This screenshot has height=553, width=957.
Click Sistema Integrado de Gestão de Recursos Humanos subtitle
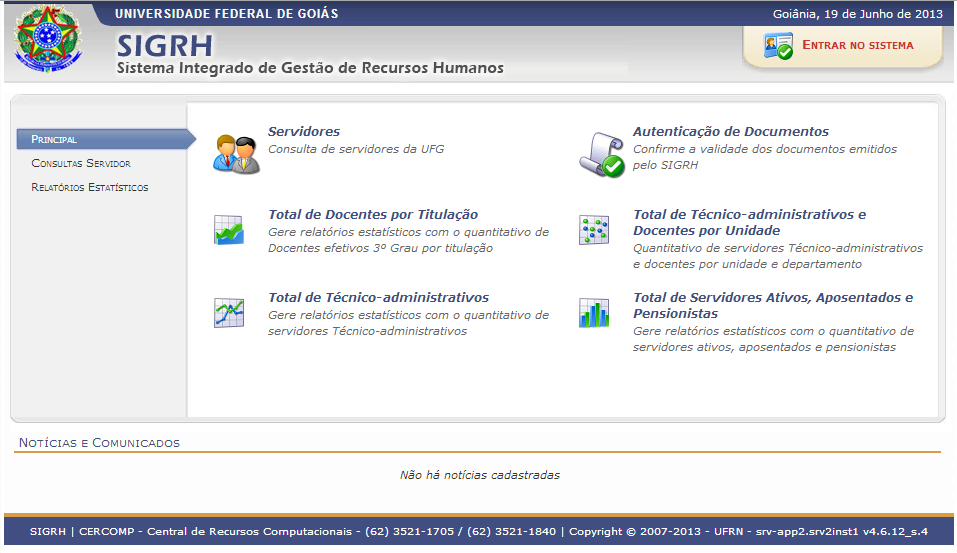(x=310, y=68)
